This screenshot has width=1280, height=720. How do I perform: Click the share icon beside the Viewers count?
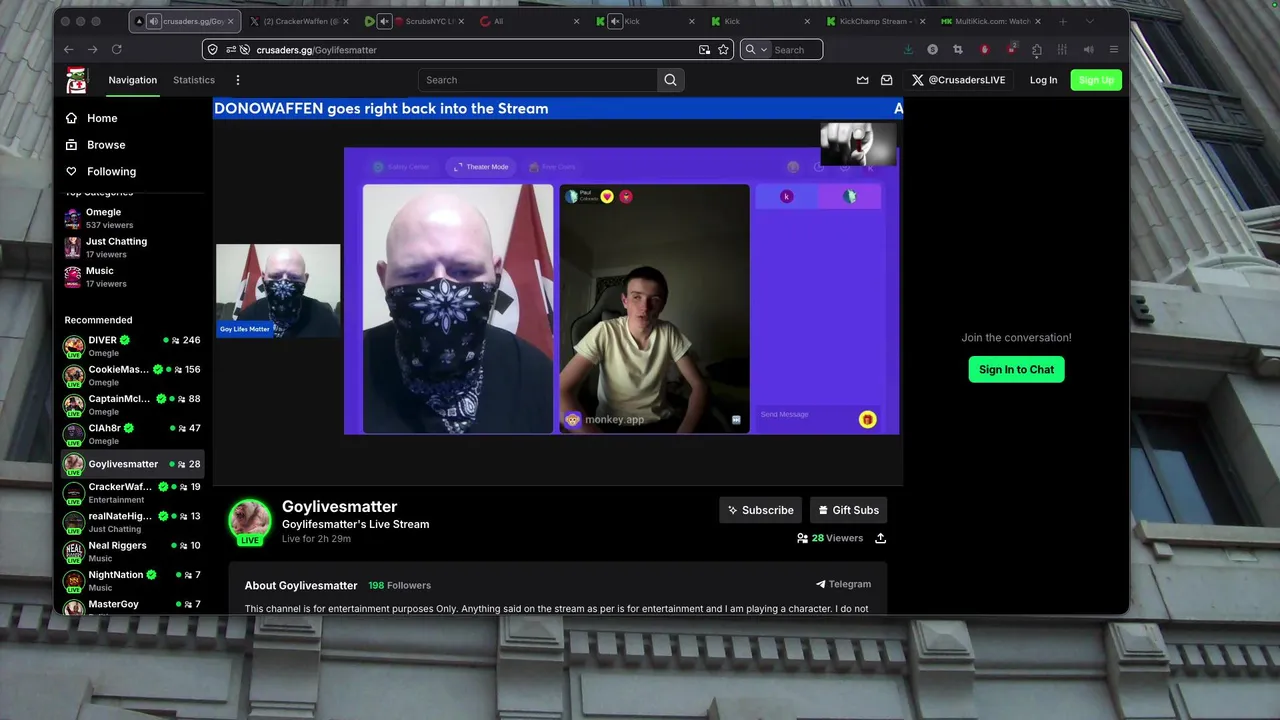coord(880,538)
